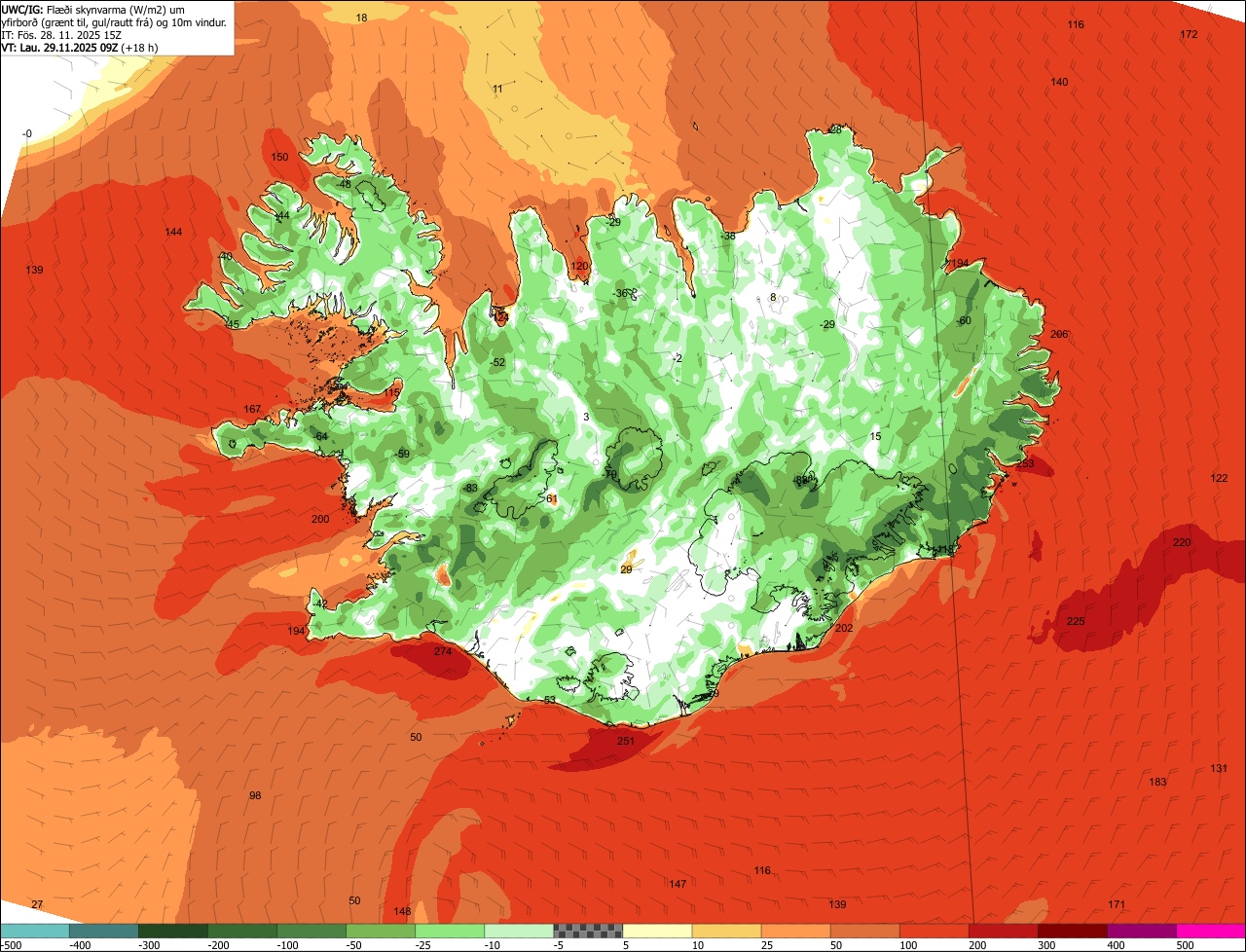Click the inland value -52
This screenshot has width=1246, height=952.
point(497,362)
